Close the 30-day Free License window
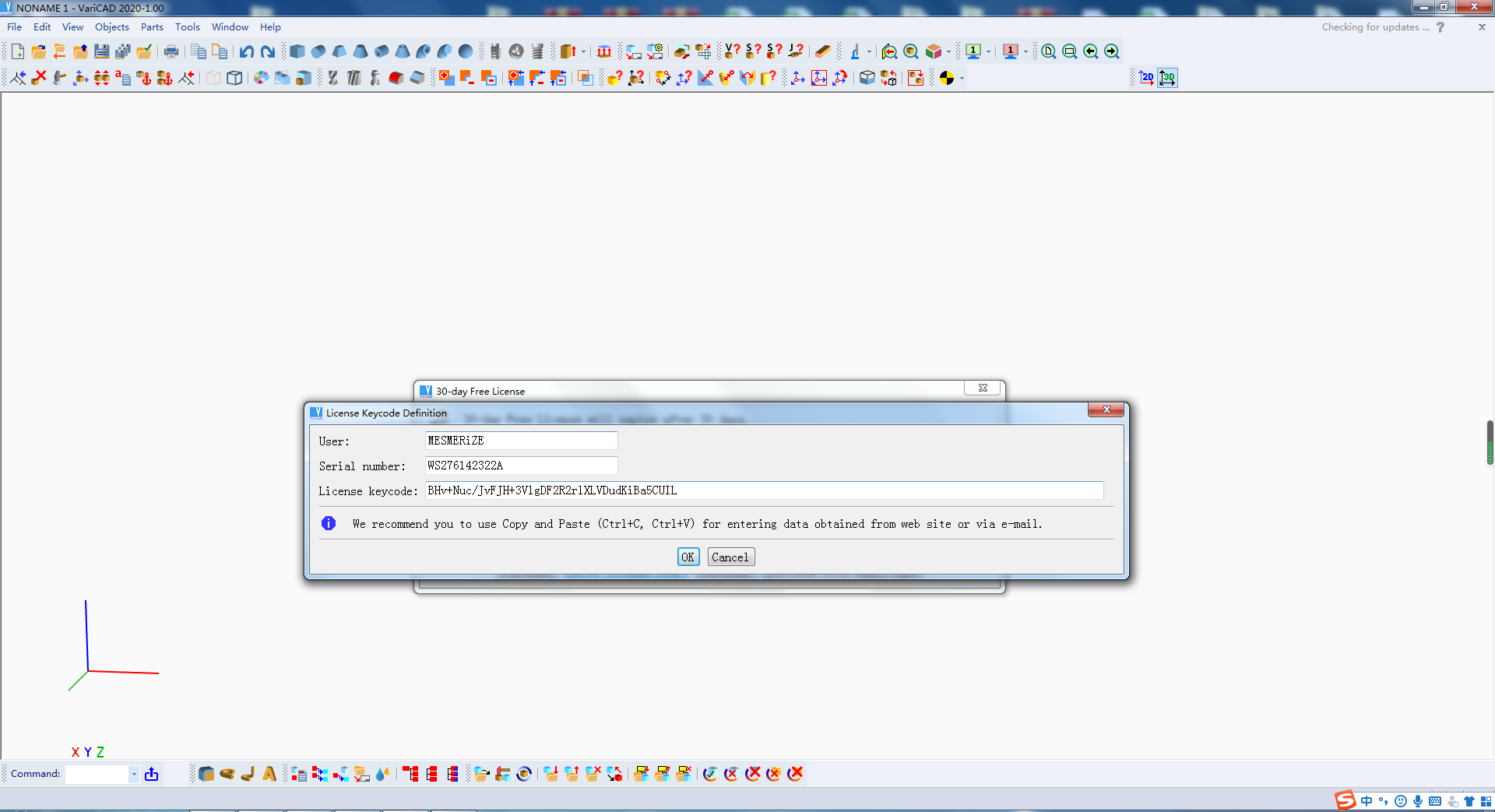 coord(983,388)
